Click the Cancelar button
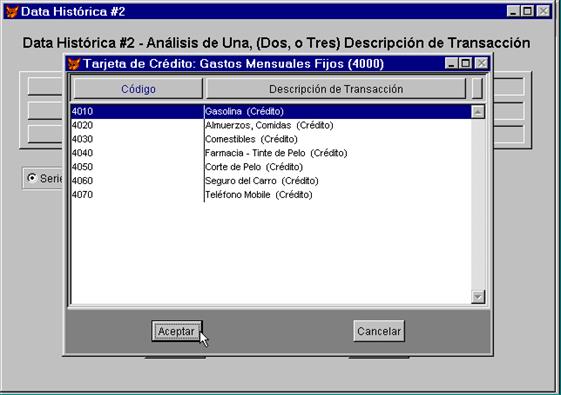The image size is (561, 395). pyautogui.click(x=379, y=331)
